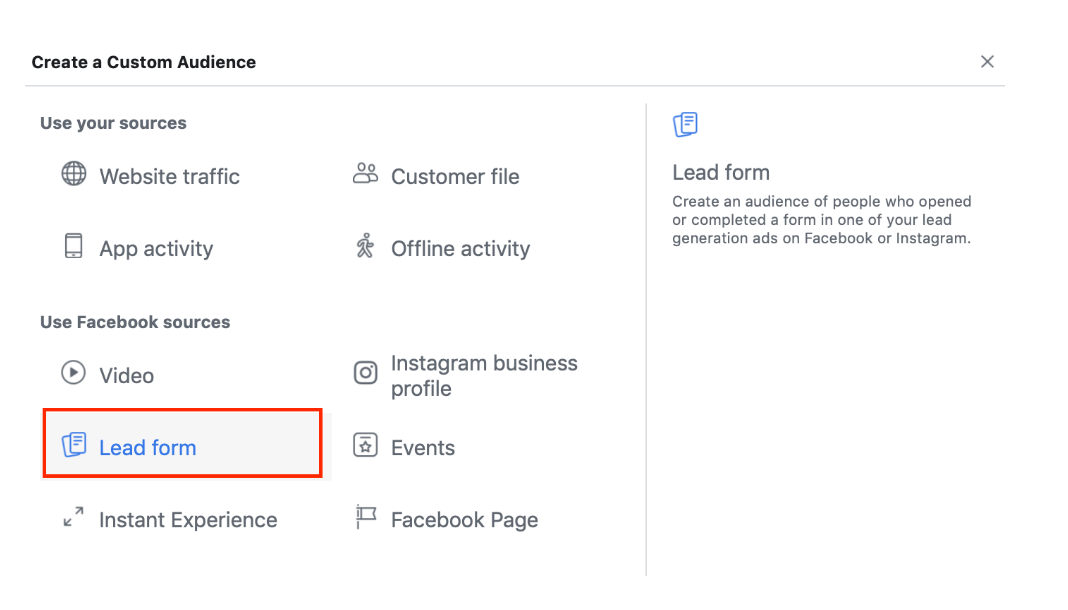Click the expand arrows Instant Experience icon
The width and height of the screenshot is (1068, 610).
point(74,518)
